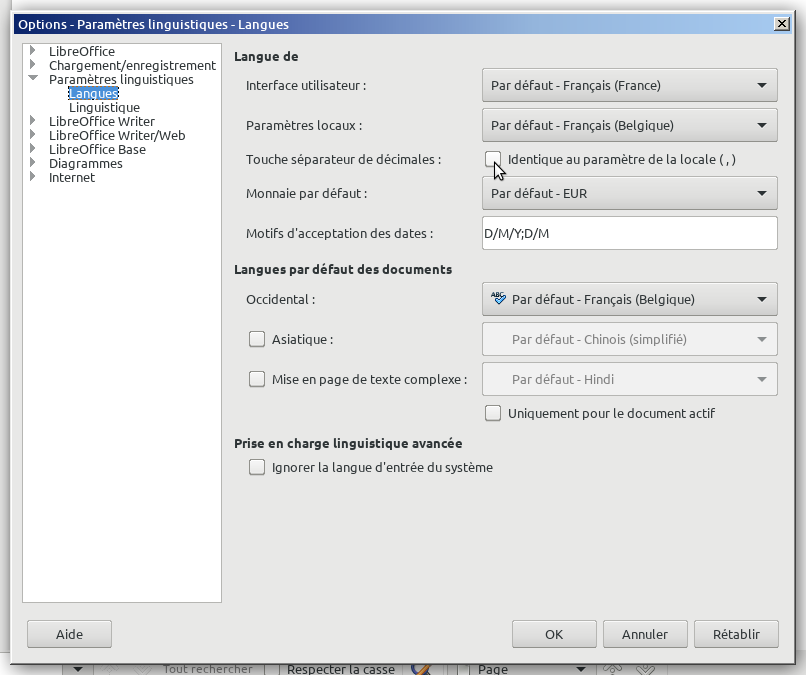
Task: Open the Monnaie par défaut dropdown
Action: point(629,193)
